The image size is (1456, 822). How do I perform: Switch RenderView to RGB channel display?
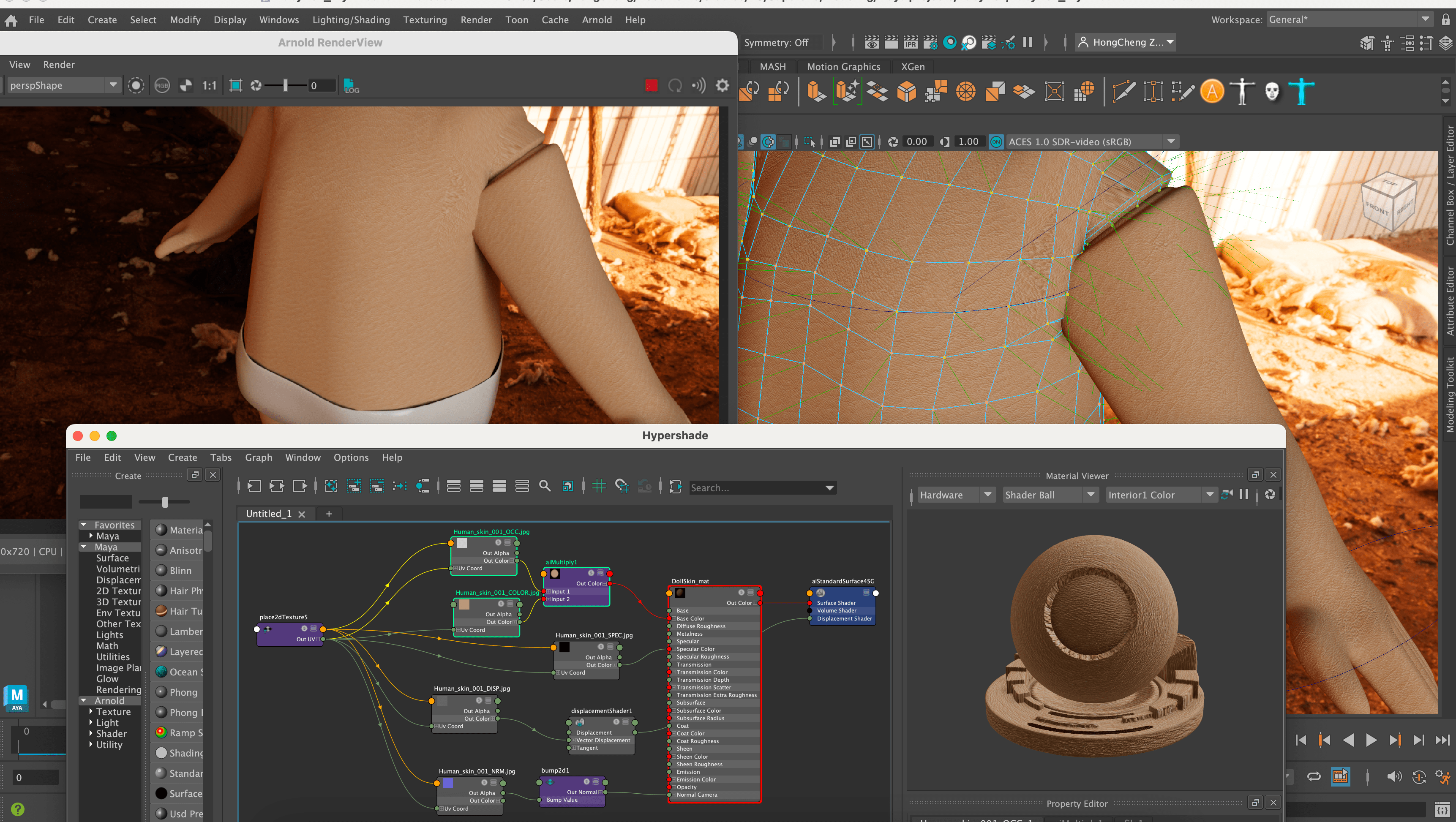(162, 85)
